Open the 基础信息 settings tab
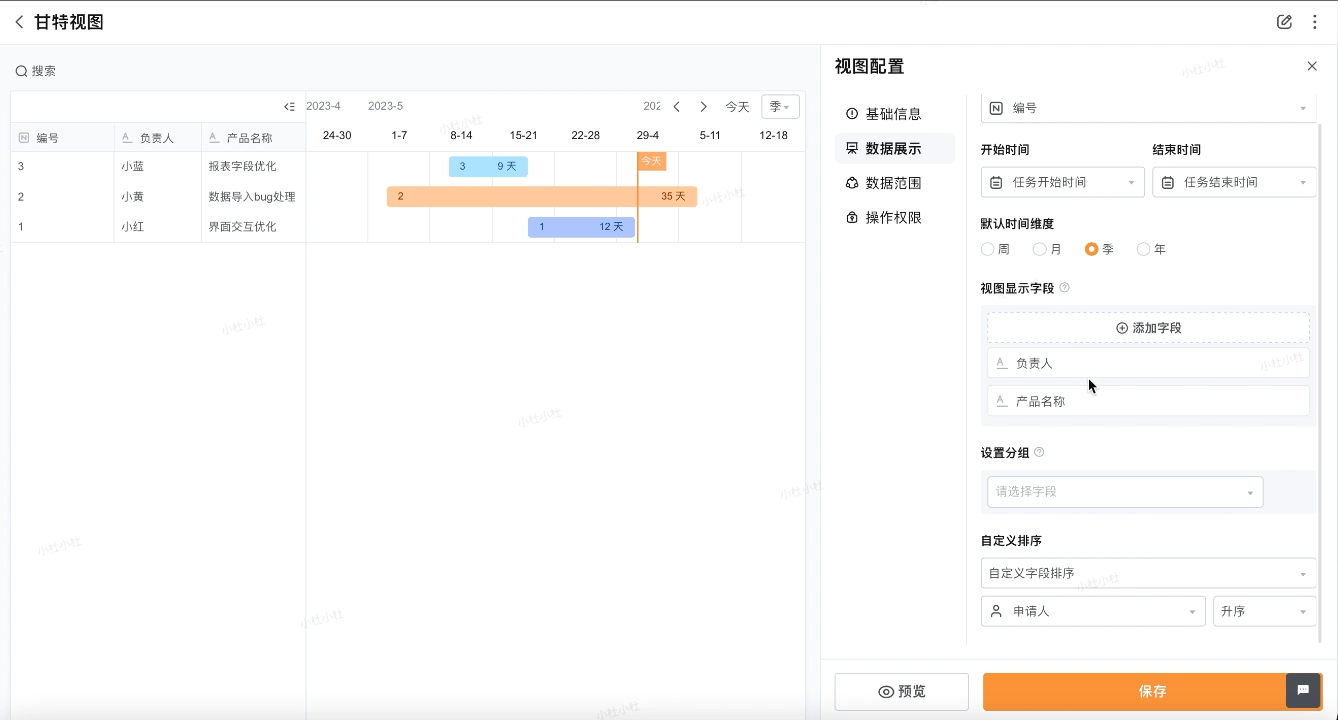Image resolution: width=1338 pixels, height=720 pixels. pos(895,114)
